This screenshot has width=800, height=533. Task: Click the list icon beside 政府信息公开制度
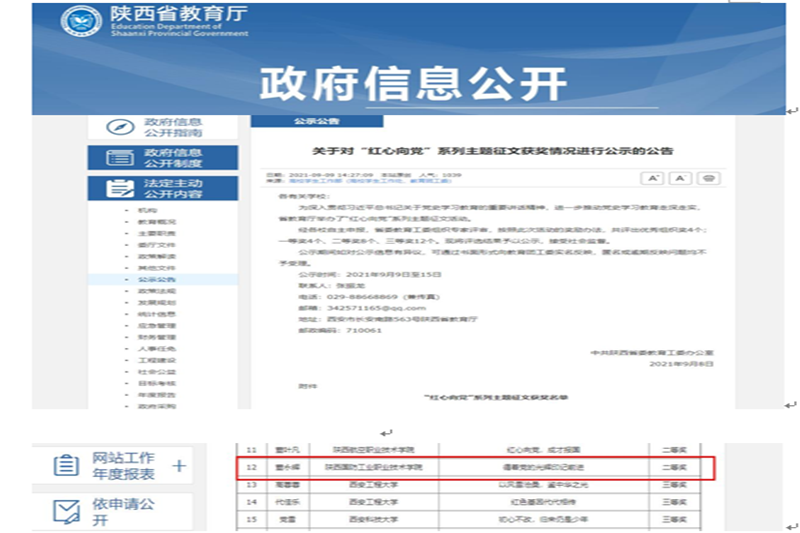click(x=121, y=158)
